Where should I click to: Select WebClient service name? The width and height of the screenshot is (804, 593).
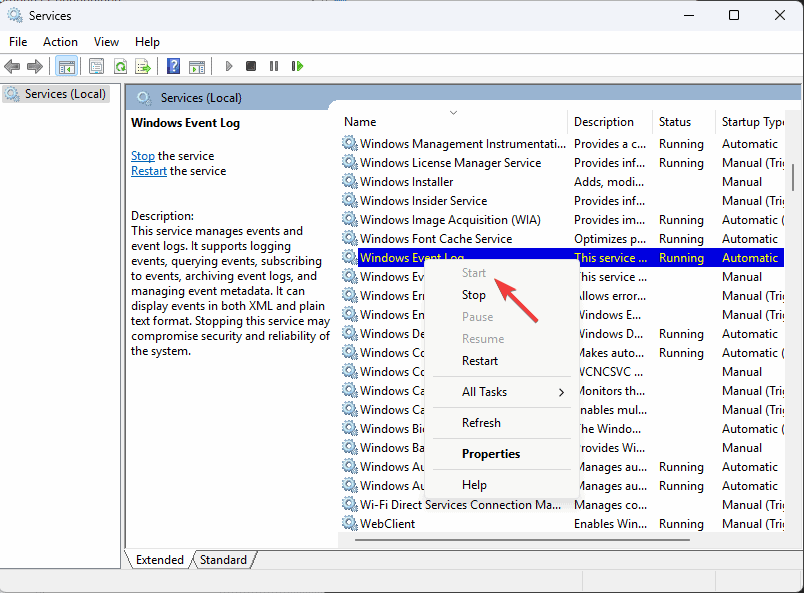[388, 524]
